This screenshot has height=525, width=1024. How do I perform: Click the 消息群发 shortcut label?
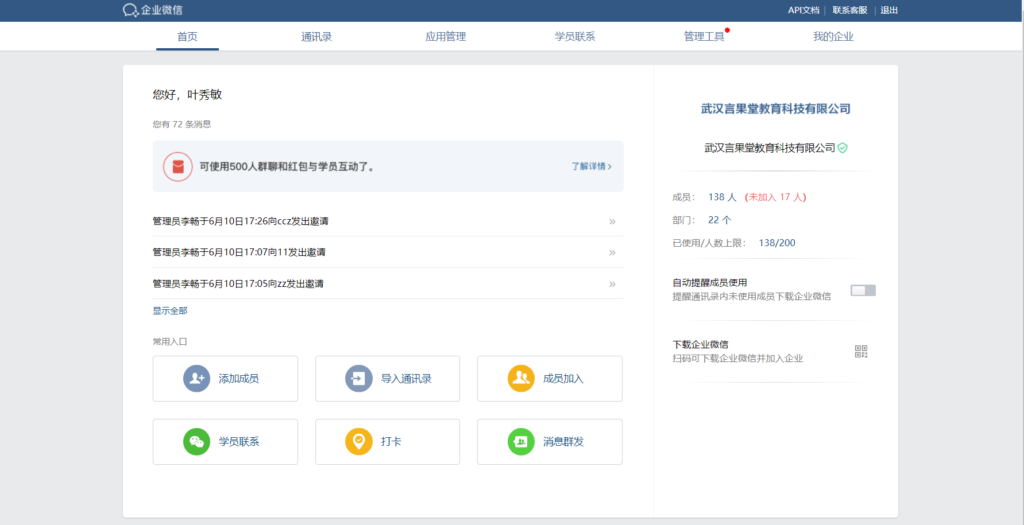564,442
